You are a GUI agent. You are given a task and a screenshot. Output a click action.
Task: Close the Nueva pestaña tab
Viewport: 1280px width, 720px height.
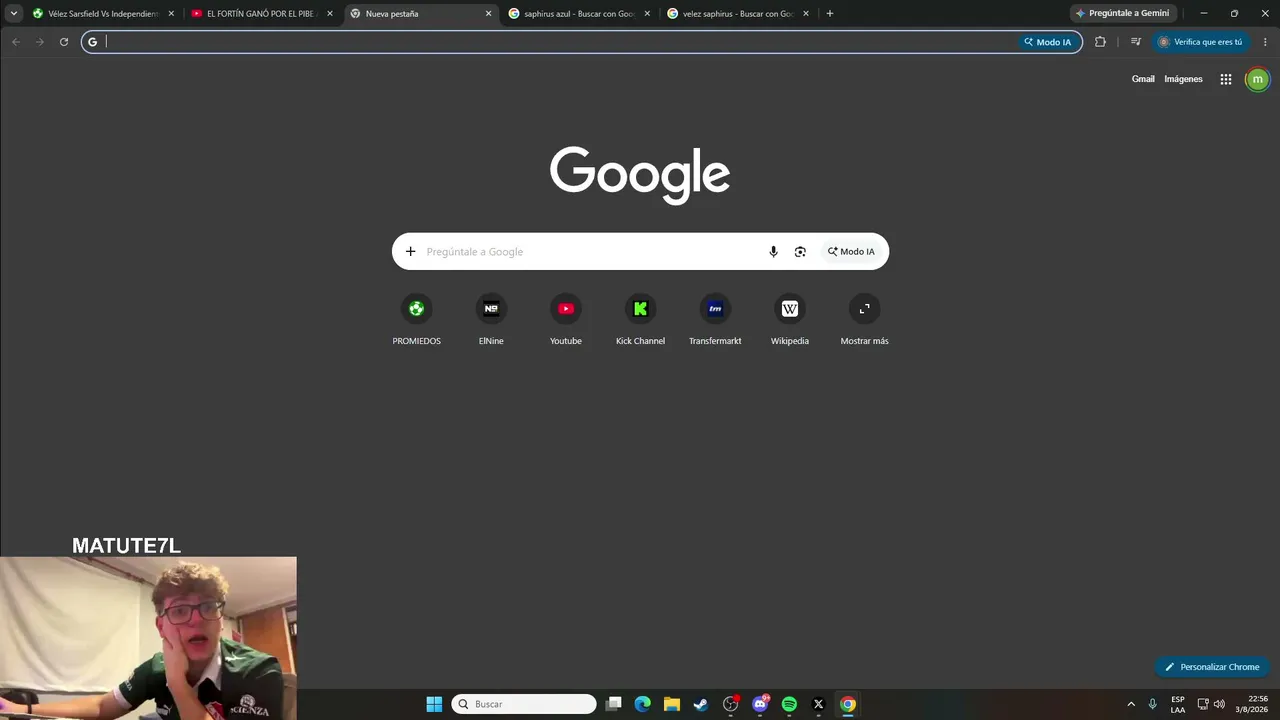click(x=489, y=14)
